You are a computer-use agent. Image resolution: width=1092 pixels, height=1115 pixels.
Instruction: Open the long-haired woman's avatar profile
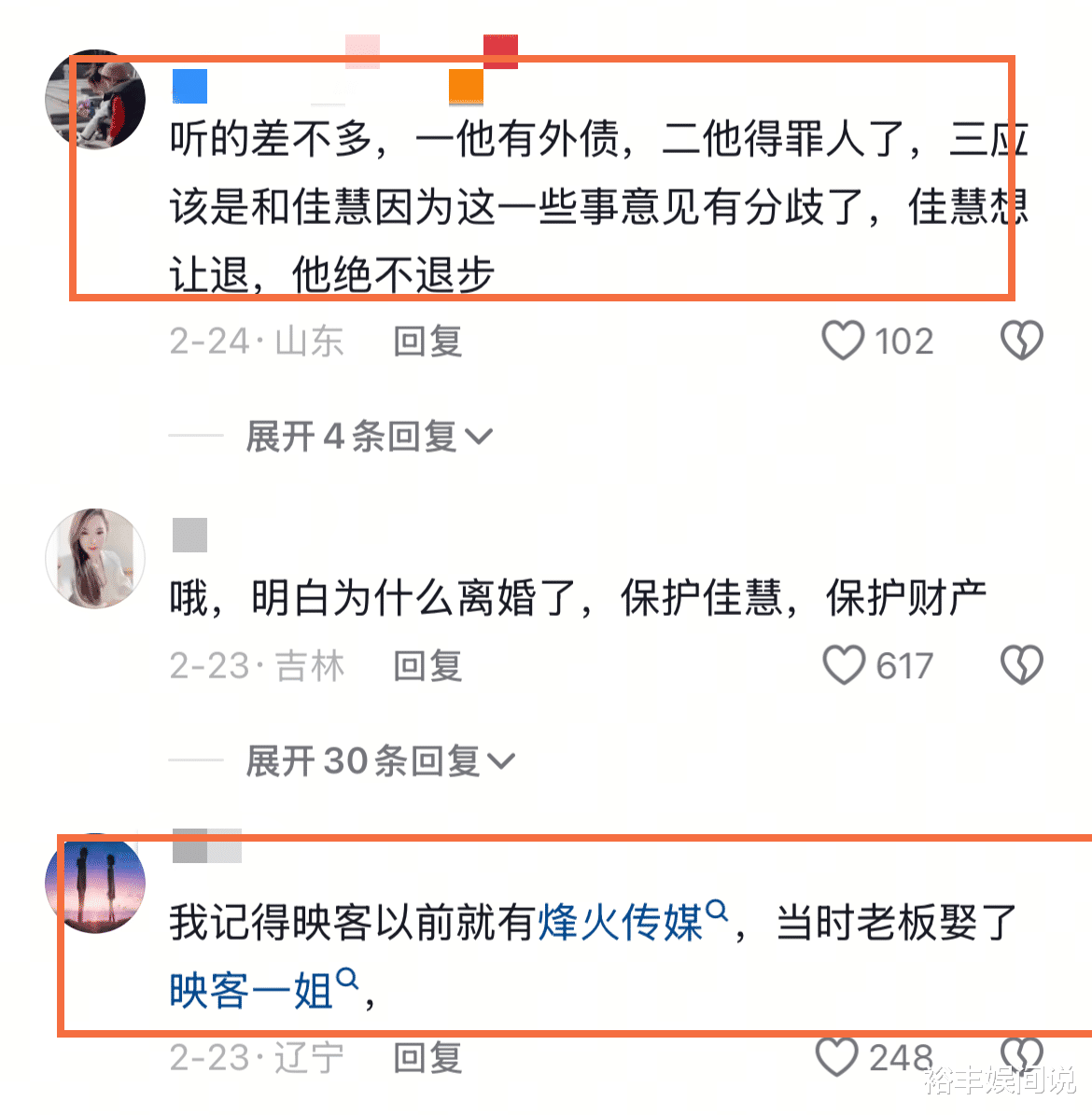click(x=95, y=558)
